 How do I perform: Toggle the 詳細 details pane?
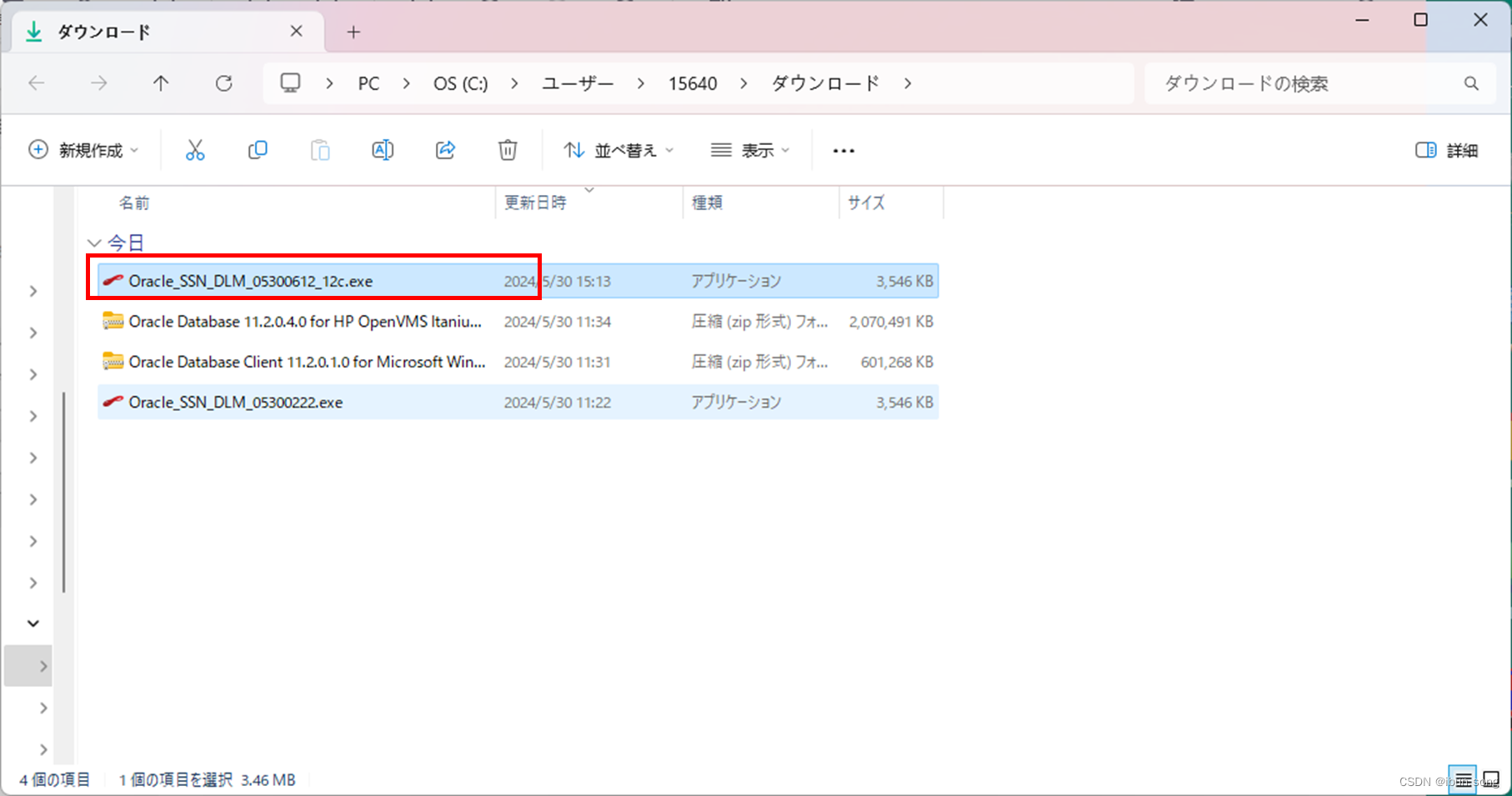[1447, 150]
